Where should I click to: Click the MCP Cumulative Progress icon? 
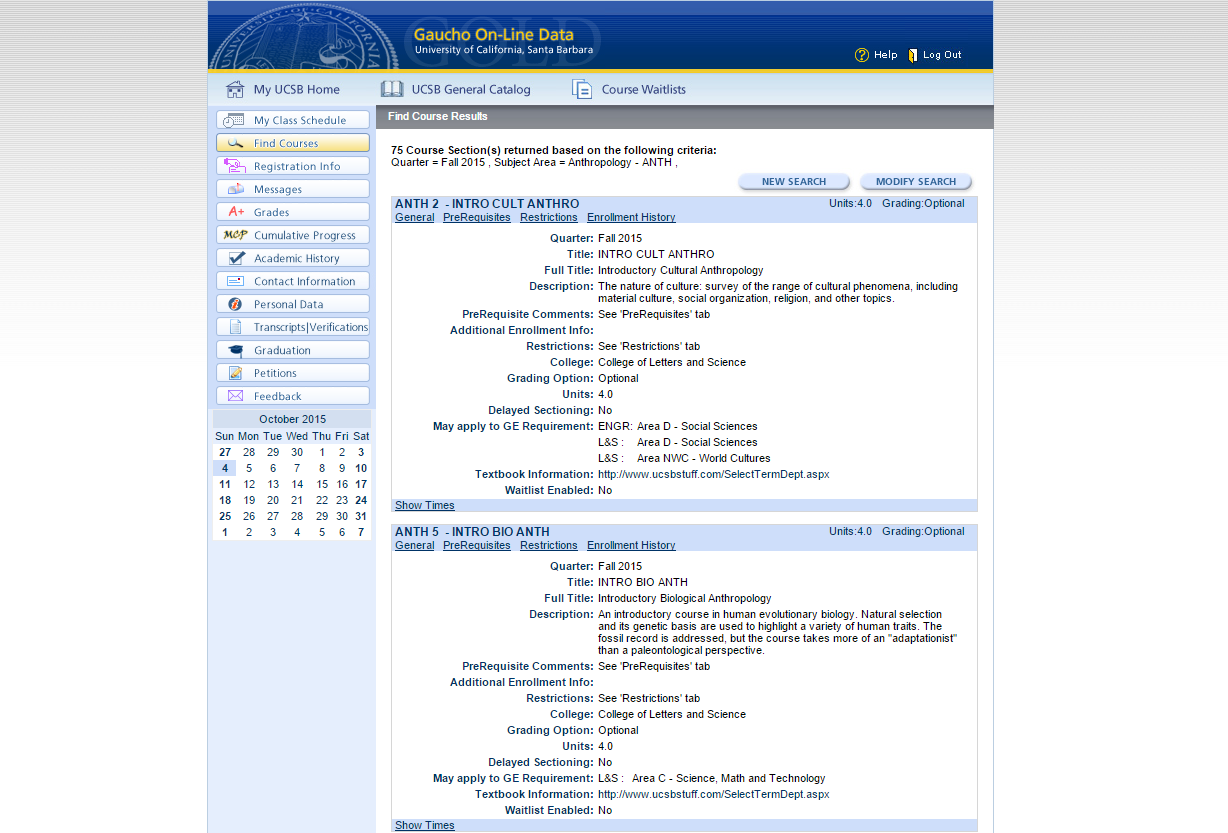(x=235, y=235)
